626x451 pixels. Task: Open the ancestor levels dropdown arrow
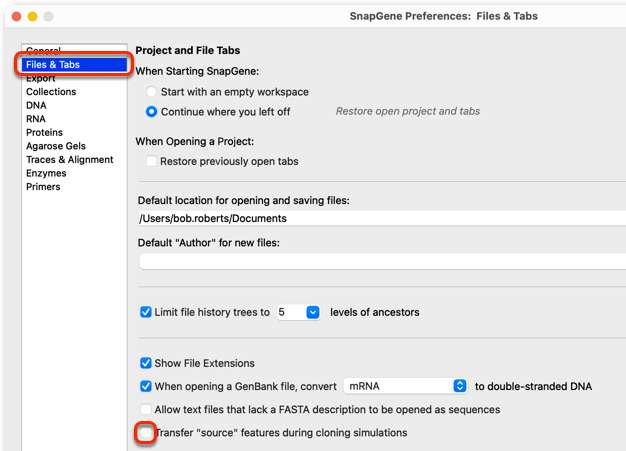click(x=313, y=312)
